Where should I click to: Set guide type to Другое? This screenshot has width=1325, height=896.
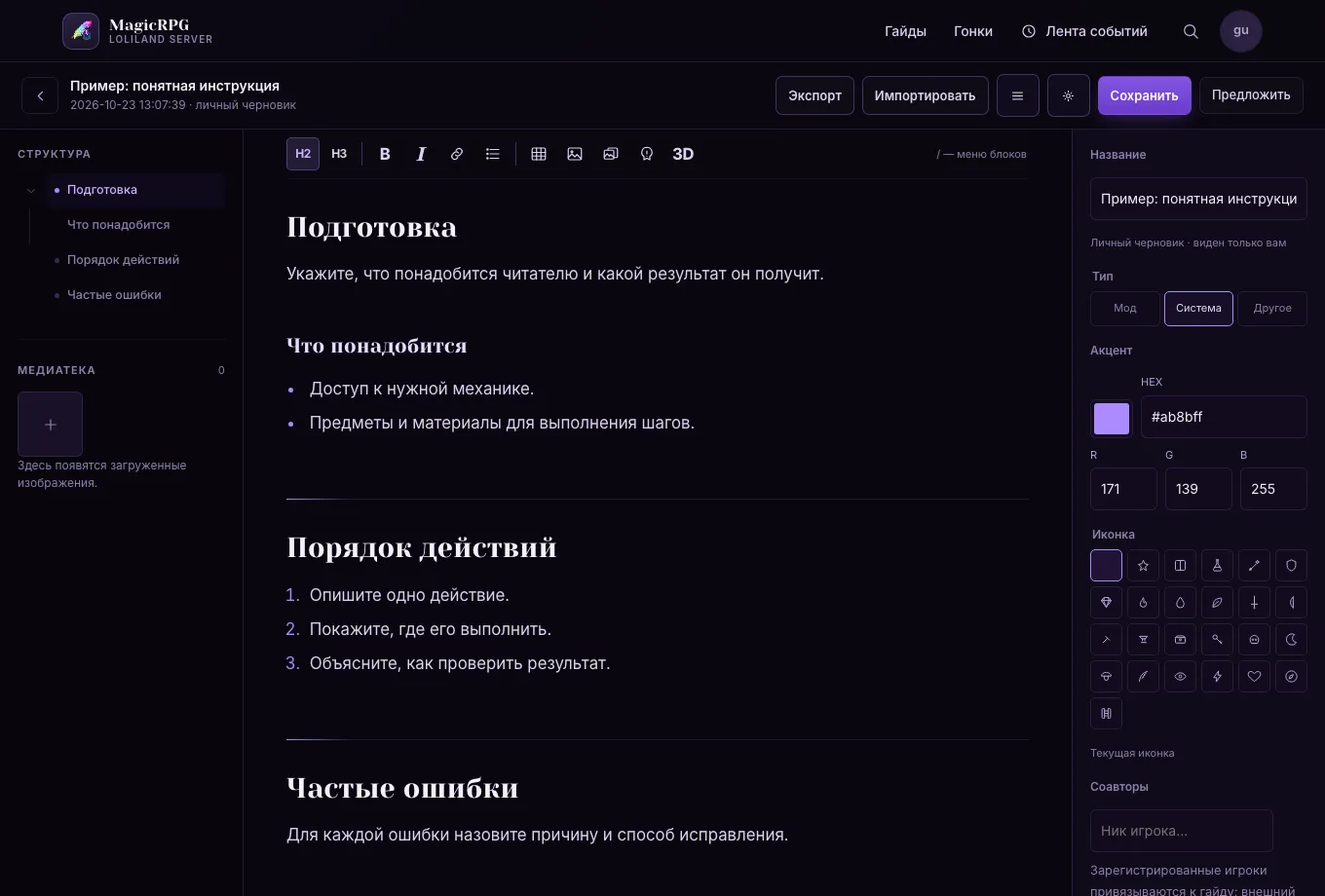(x=1272, y=309)
